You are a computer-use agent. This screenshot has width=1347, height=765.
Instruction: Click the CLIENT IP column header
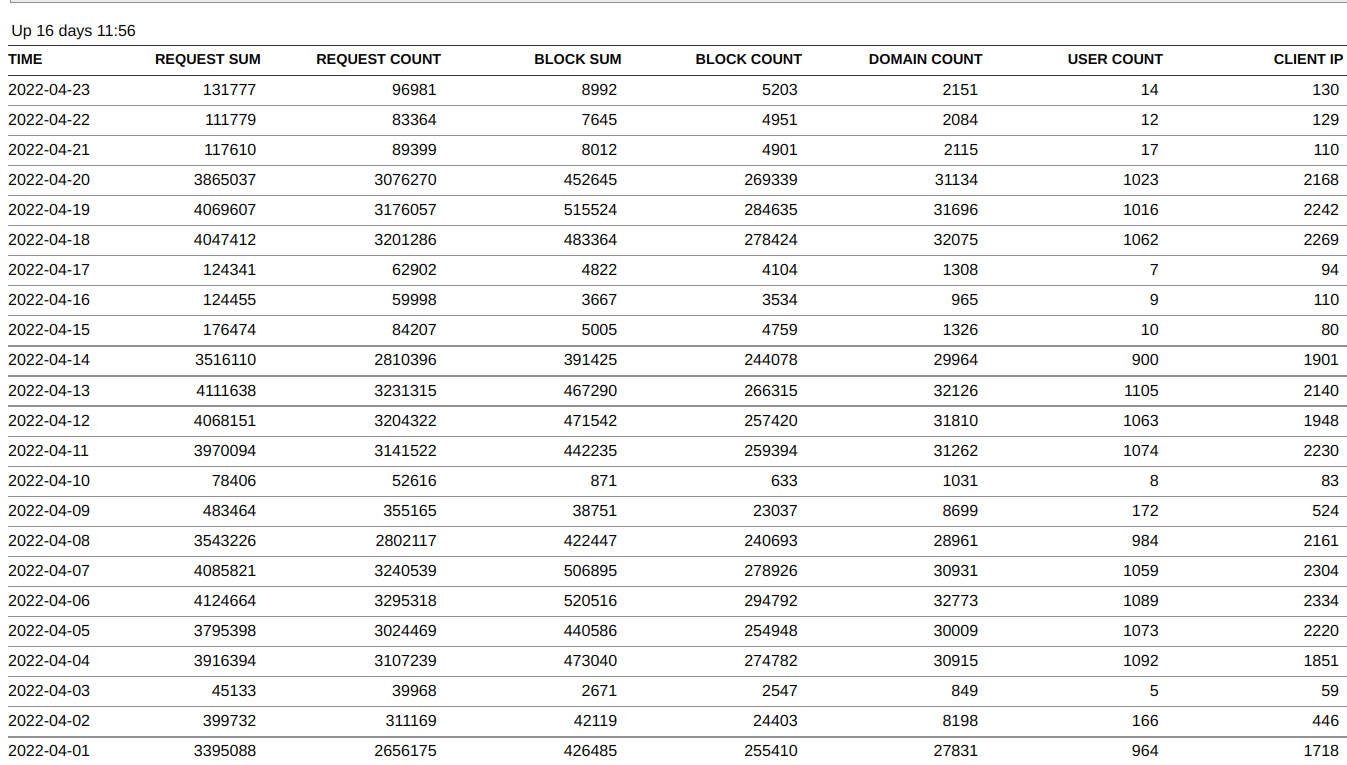[x=1308, y=59]
